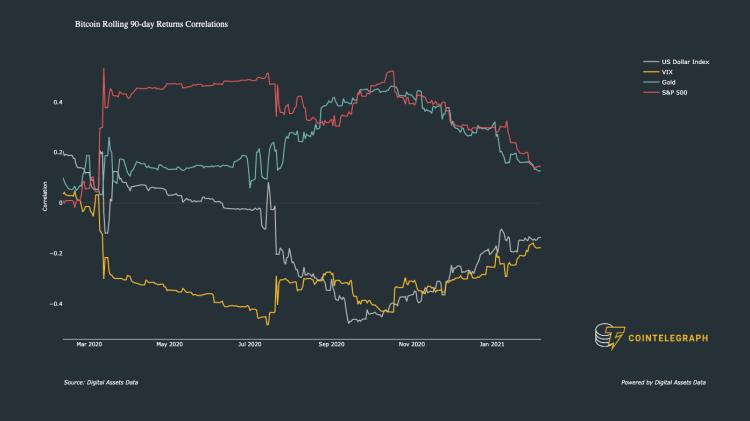This screenshot has width=750, height=421.
Task: Toggle the VIX legend entry
Action: 658,72
